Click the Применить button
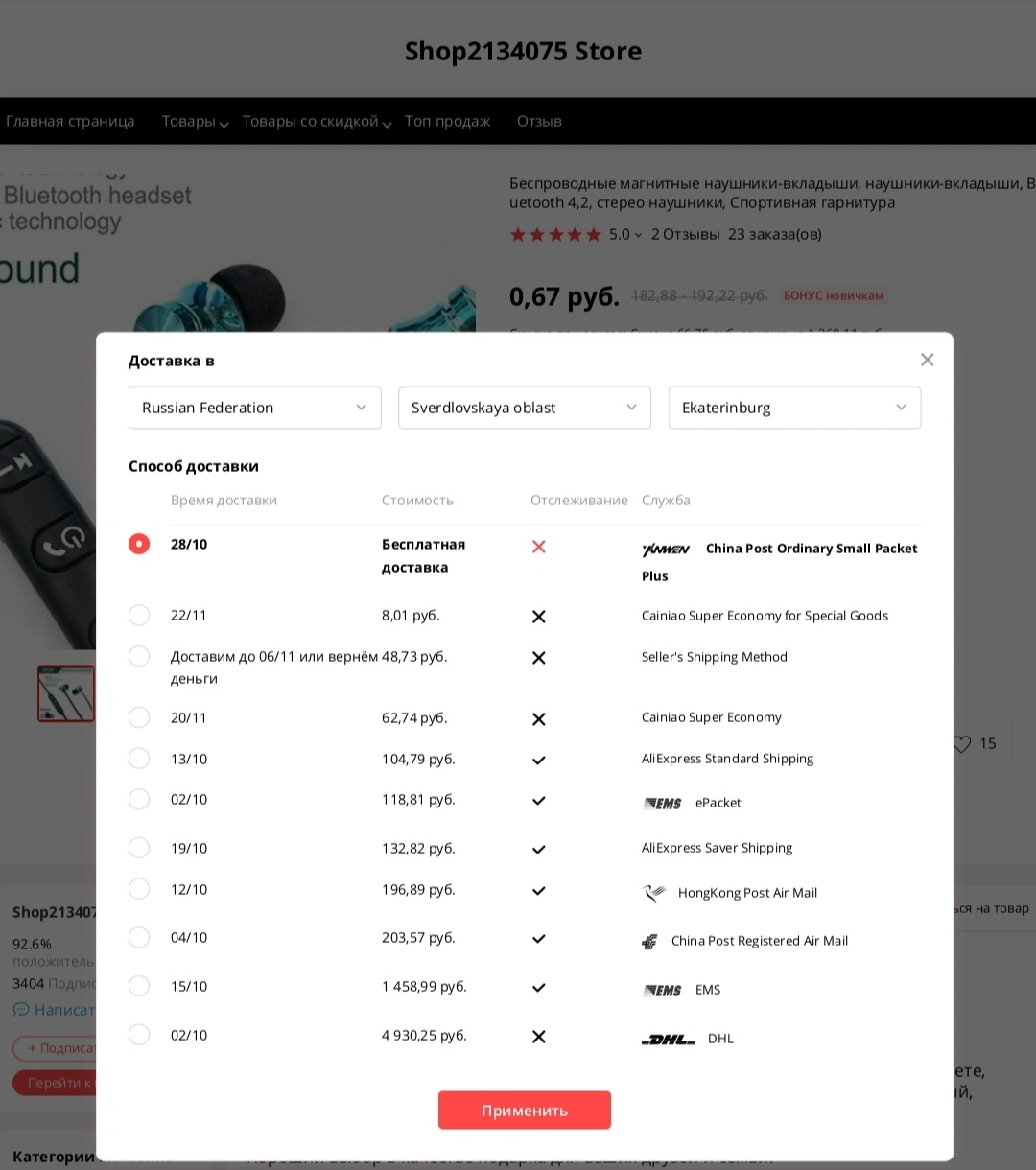Viewport: 1036px width, 1170px height. tap(525, 1111)
